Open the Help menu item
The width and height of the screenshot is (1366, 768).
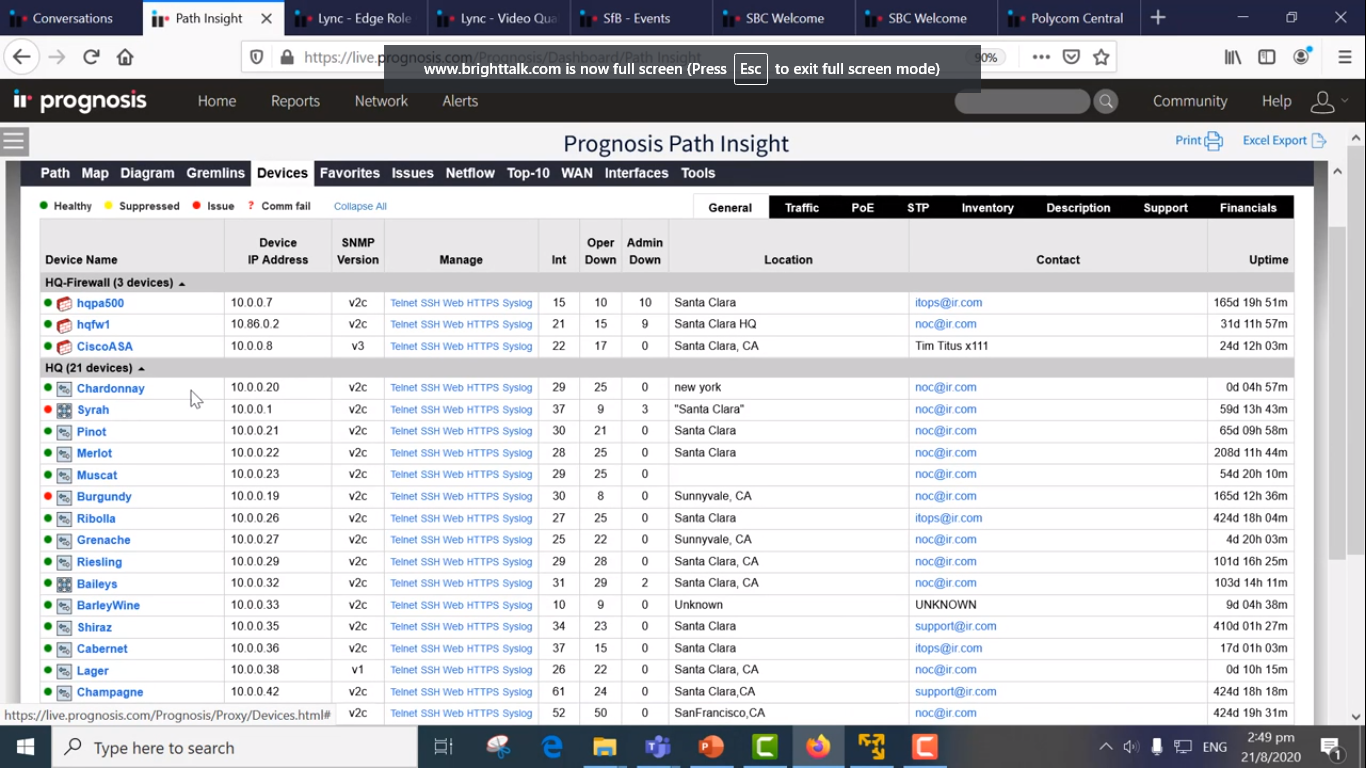1276,101
